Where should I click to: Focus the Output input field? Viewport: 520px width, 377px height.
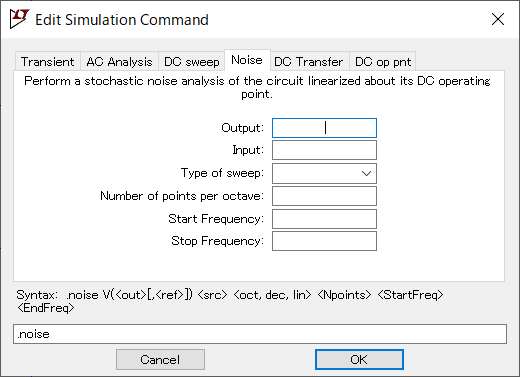tap(324, 128)
